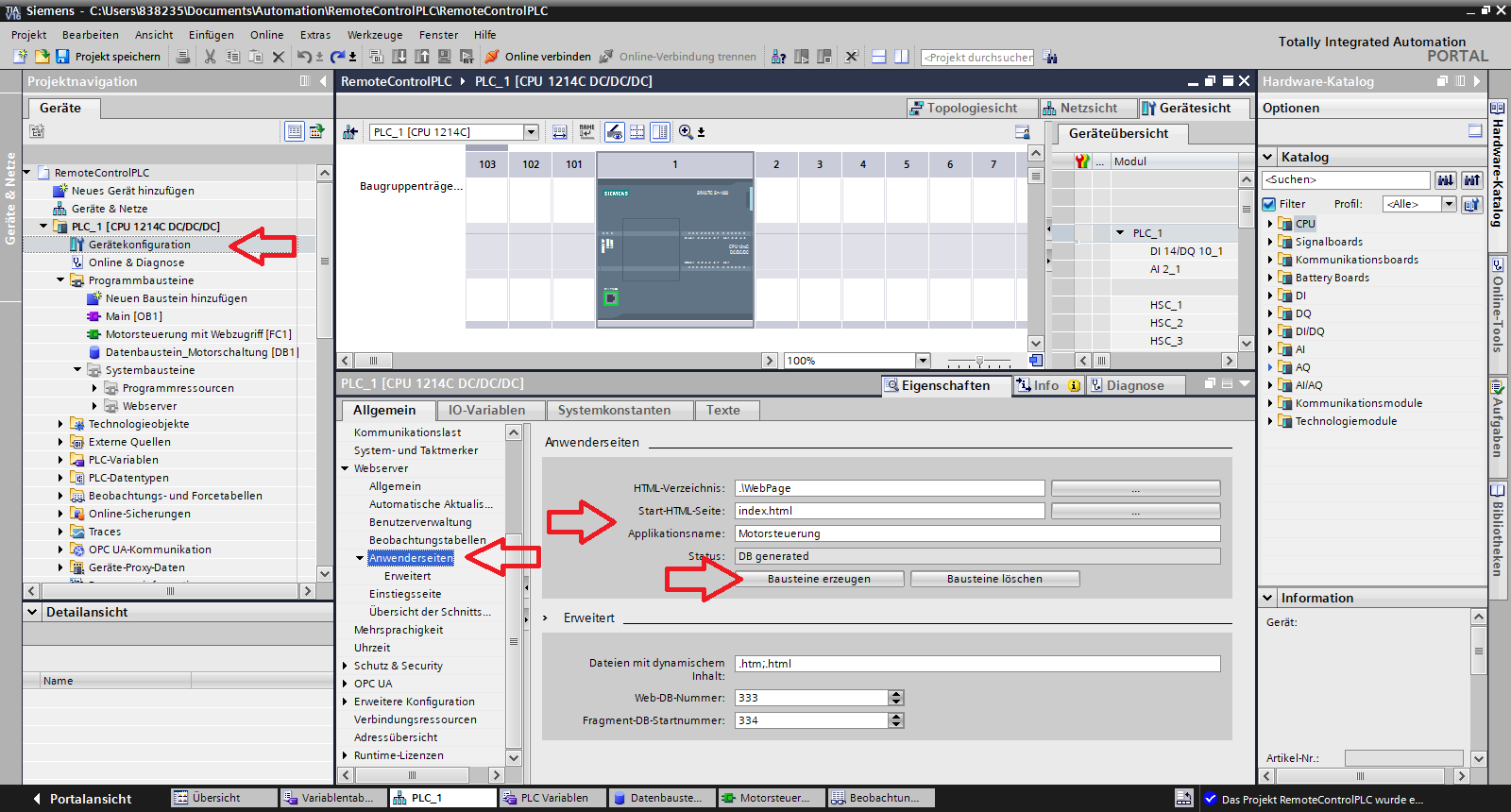
Task: Stop the CPU with the toolbar icon
Action: [x=823, y=57]
